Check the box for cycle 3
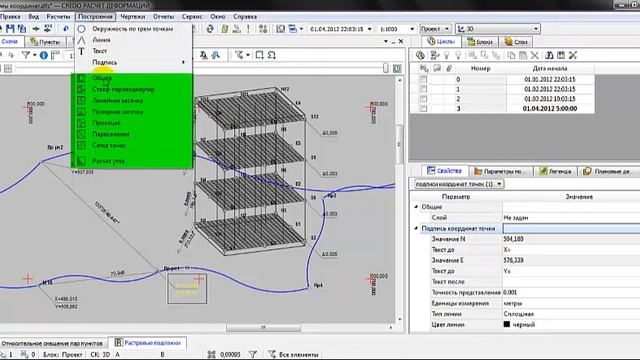 click(x=424, y=109)
